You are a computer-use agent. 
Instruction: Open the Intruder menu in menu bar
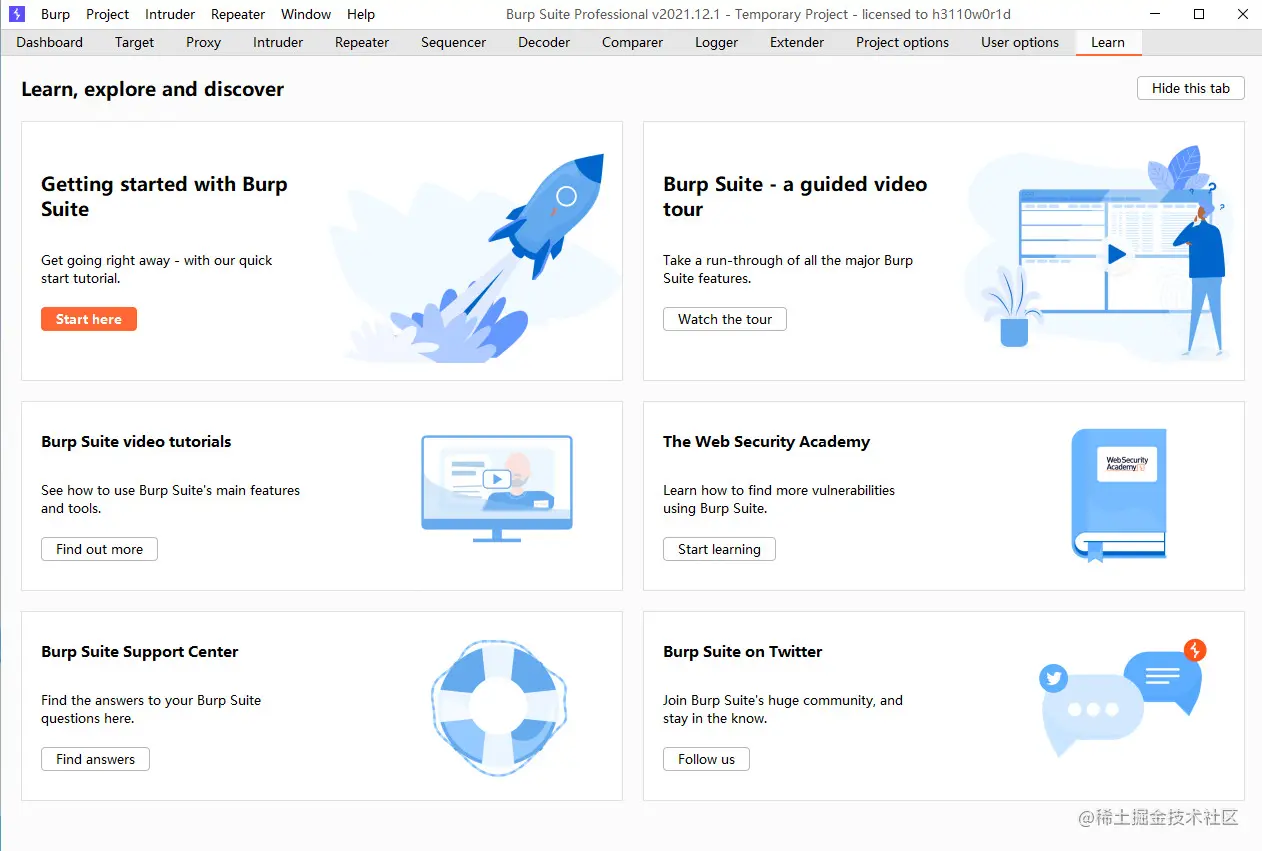point(170,14)
